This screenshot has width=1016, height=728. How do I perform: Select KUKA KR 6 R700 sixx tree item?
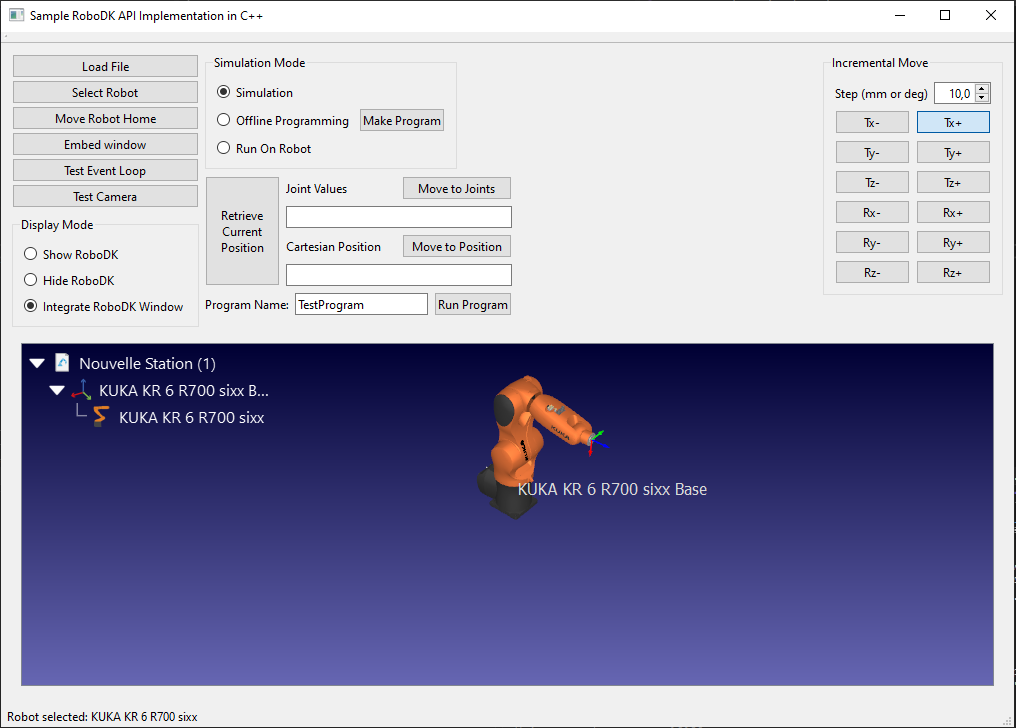(x=191, y=418)
